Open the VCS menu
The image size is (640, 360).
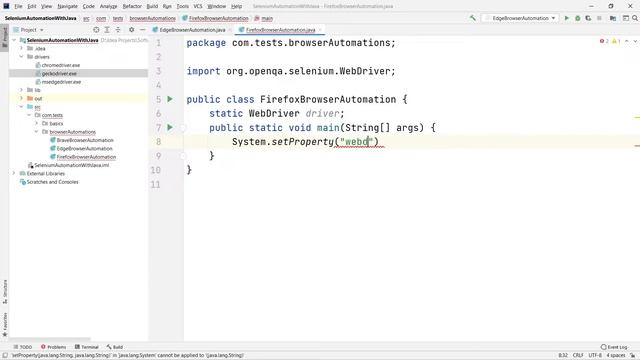point(198,6)
